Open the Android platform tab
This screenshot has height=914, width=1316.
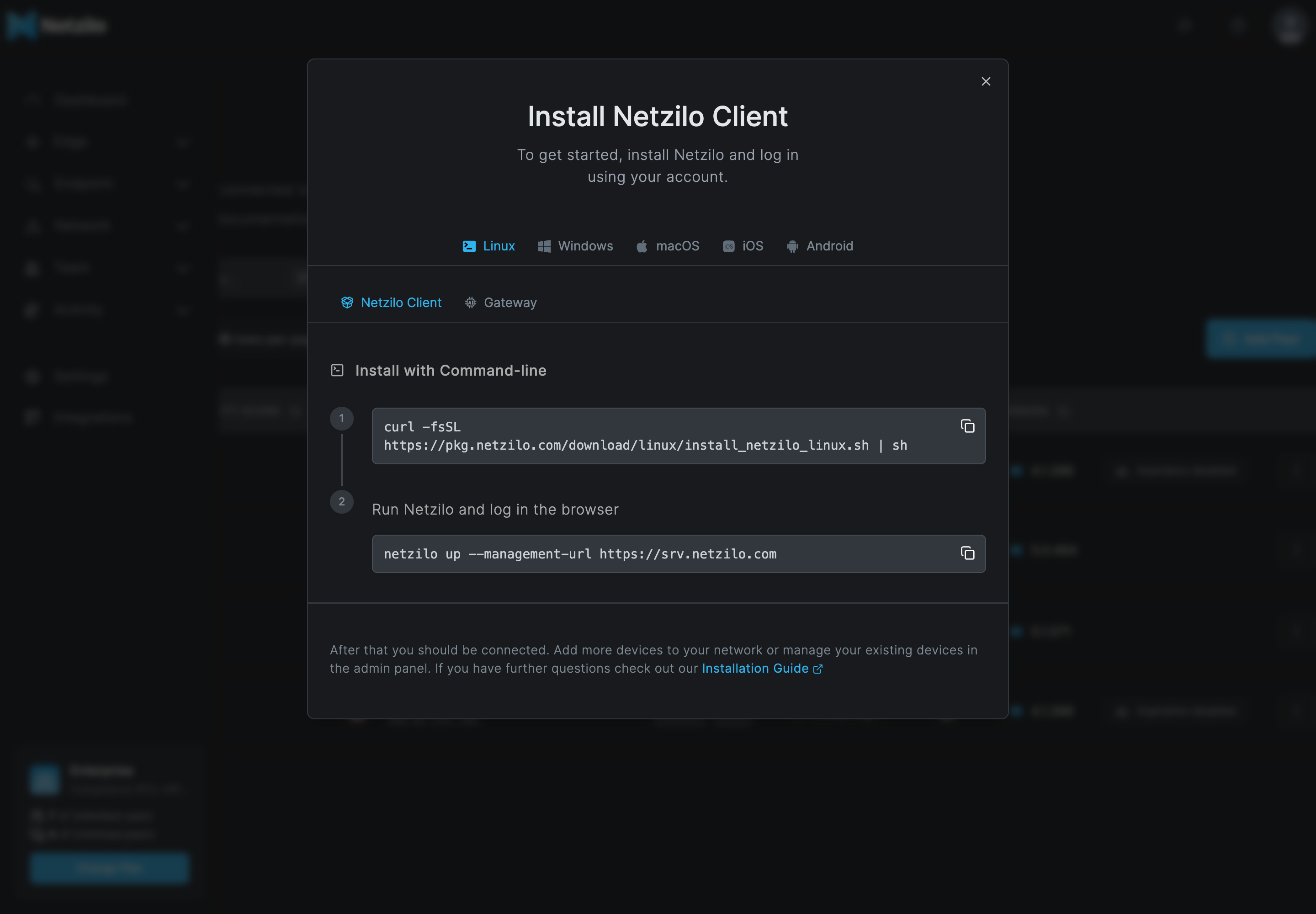[x=819, y=246]
